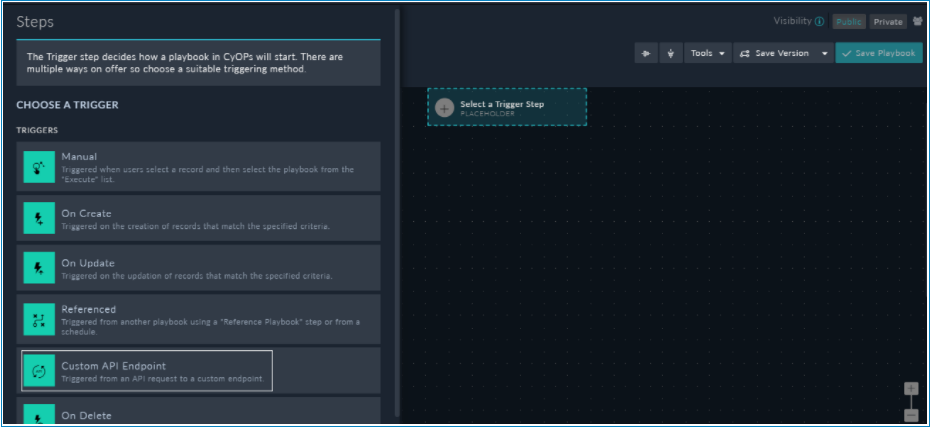Zoom out the canvas with minus button
Viewport: 931px width, 427px height.
click(x=910, y=414)
